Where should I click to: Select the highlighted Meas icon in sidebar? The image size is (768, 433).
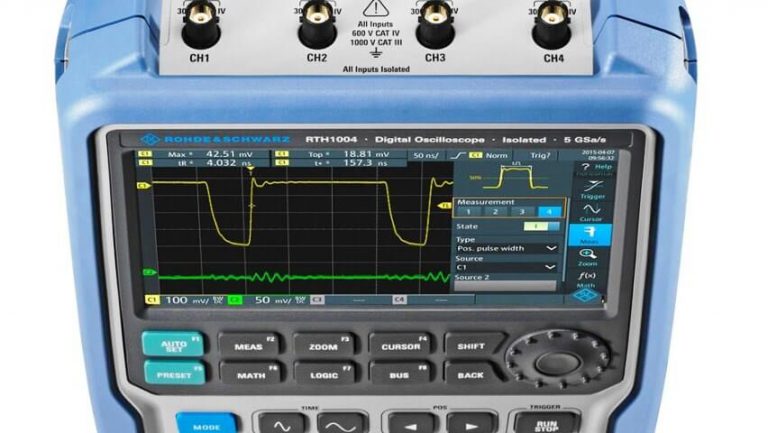pyautogui.click(x=590, y=235)
